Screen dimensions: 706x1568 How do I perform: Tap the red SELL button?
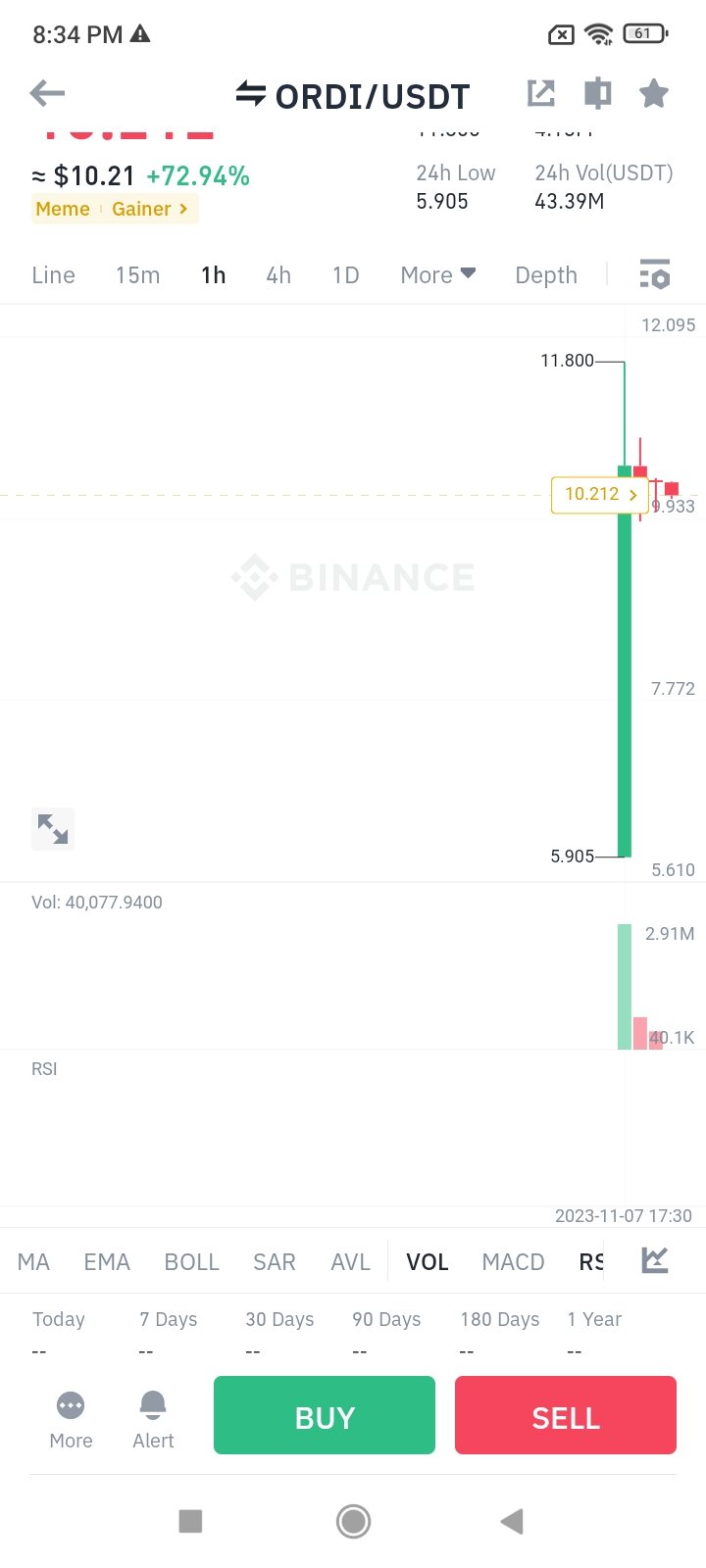pos(566,1415)
